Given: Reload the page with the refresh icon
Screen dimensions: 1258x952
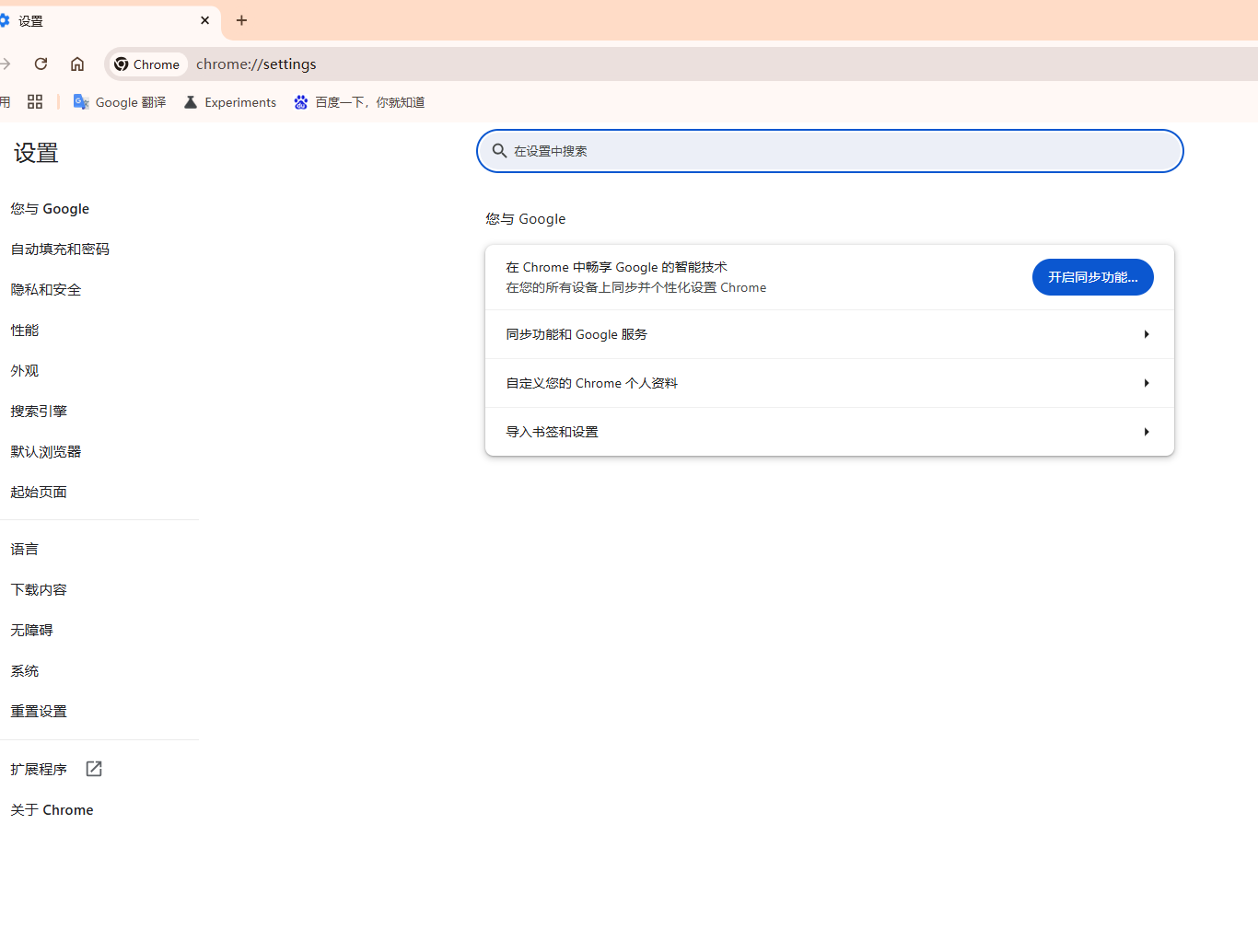Looking at the screenshot, I should [41, 64].
